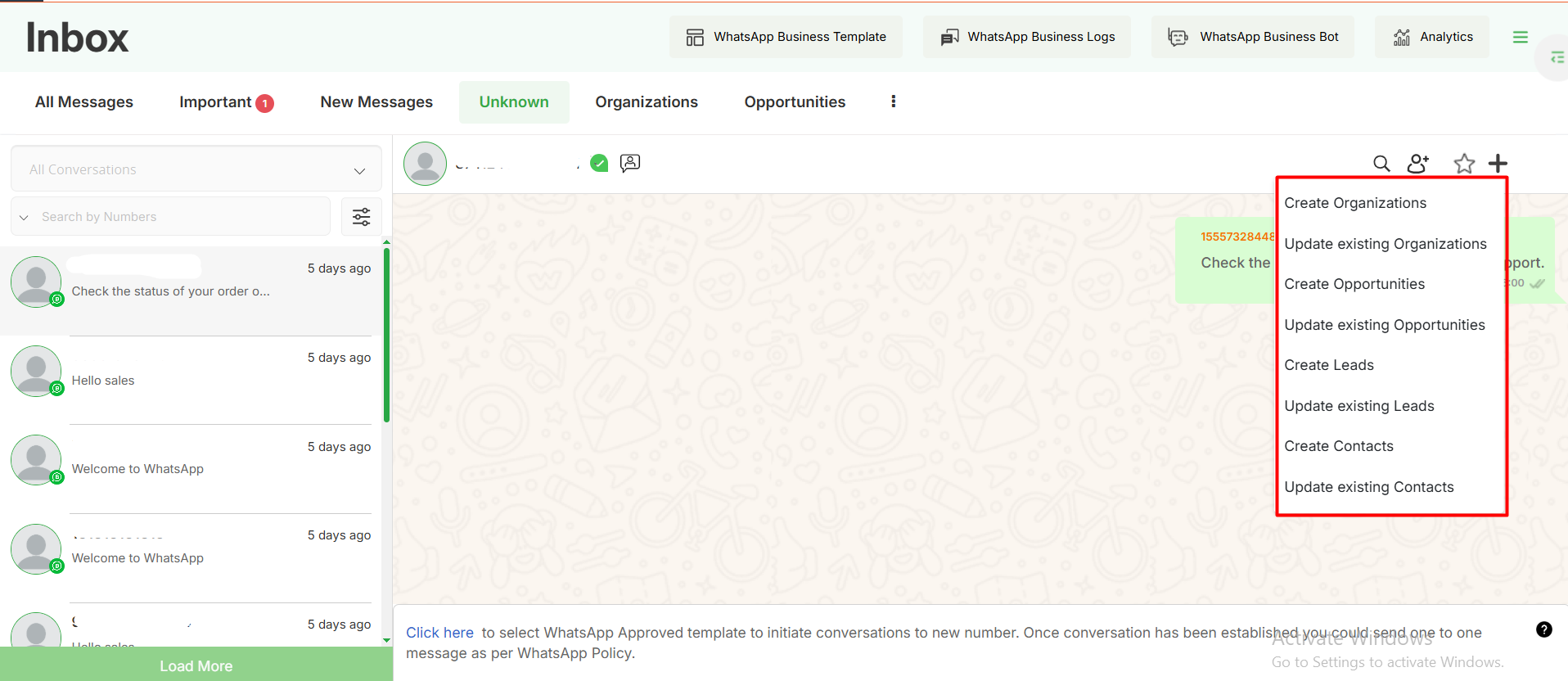Choose Create Organizations
Screen dimensions: 1568x681
(x=1355, y=203)
